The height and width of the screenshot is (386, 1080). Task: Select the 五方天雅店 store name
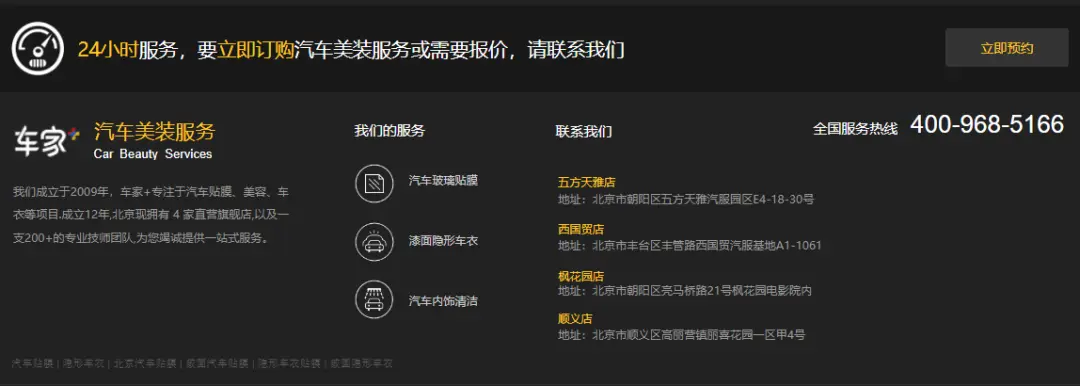(586, 183)
